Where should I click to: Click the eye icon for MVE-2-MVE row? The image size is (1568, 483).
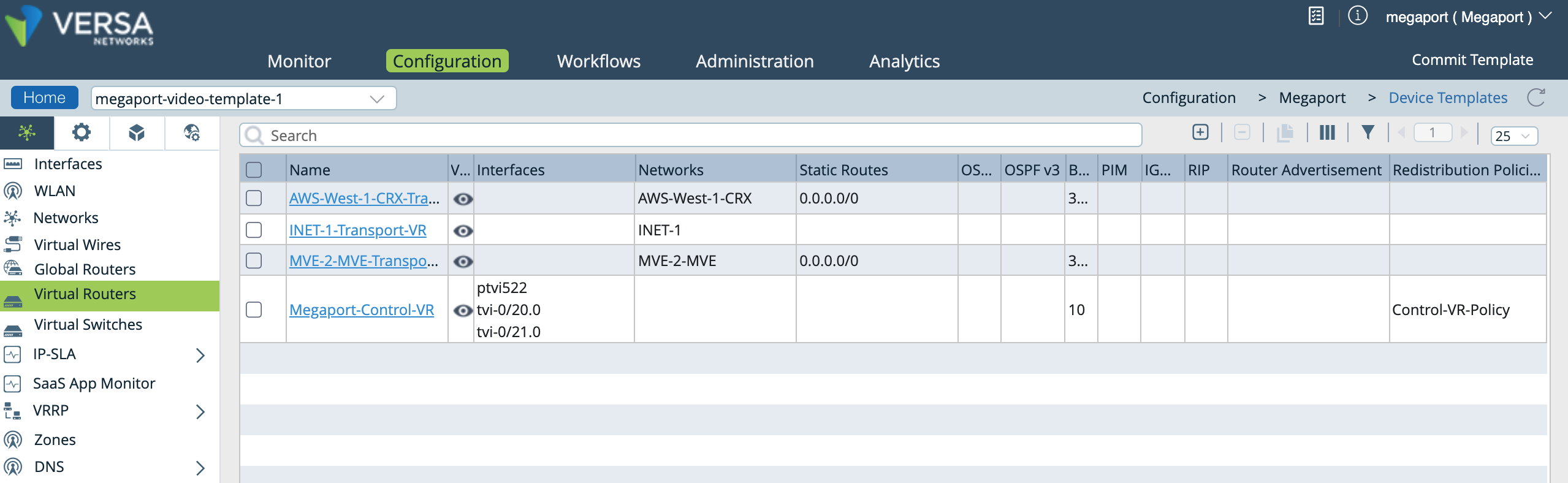[x=463, y=262]
